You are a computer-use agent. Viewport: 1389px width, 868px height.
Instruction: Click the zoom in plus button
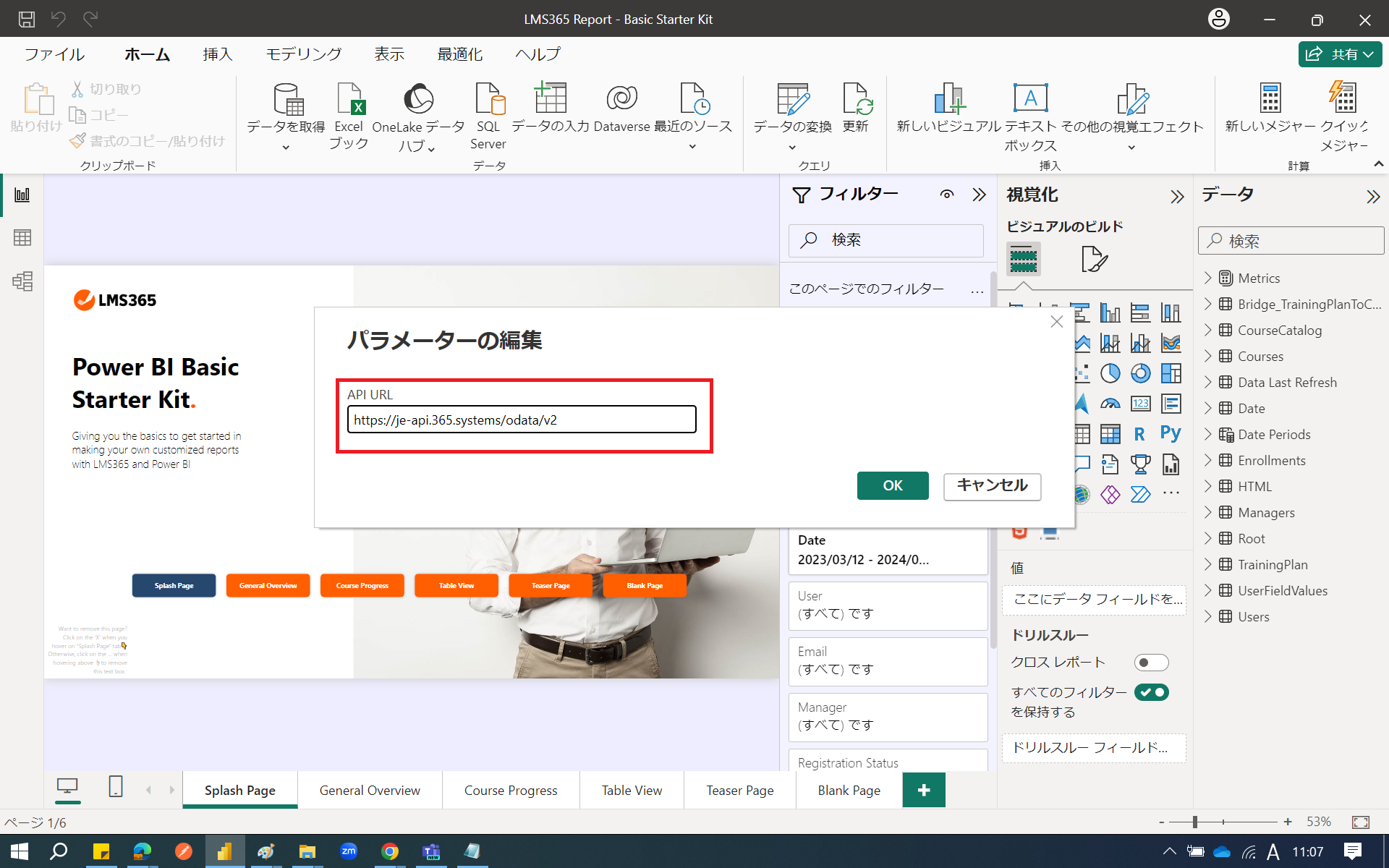(x=1288, y=822)
